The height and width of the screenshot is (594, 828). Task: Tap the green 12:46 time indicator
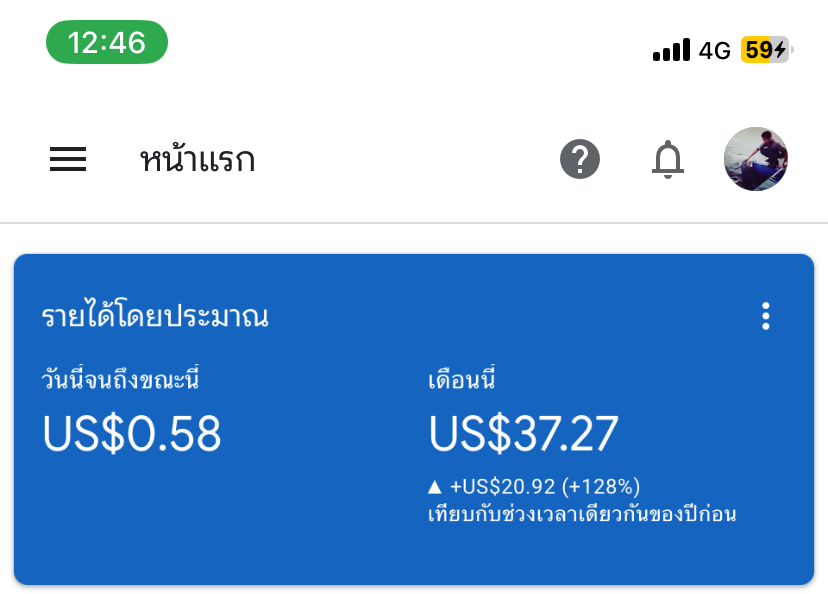(x=107, y=43)
